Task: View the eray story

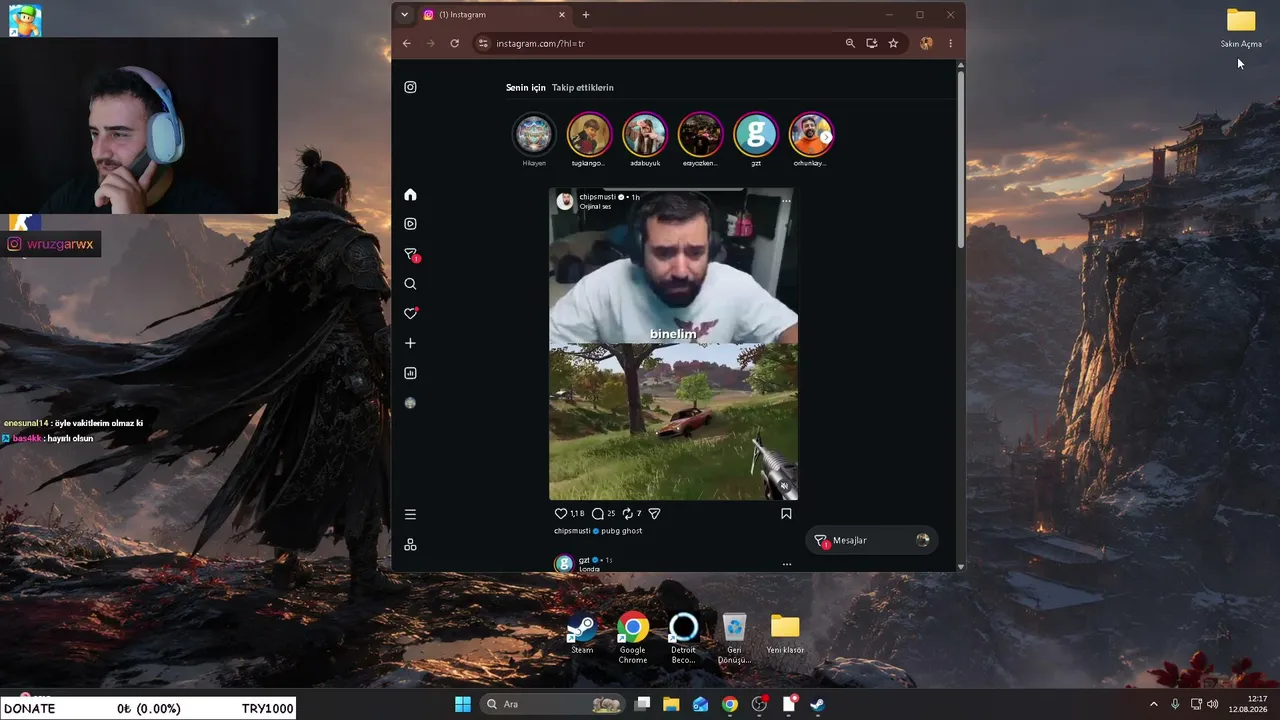Action: (700, 135)
